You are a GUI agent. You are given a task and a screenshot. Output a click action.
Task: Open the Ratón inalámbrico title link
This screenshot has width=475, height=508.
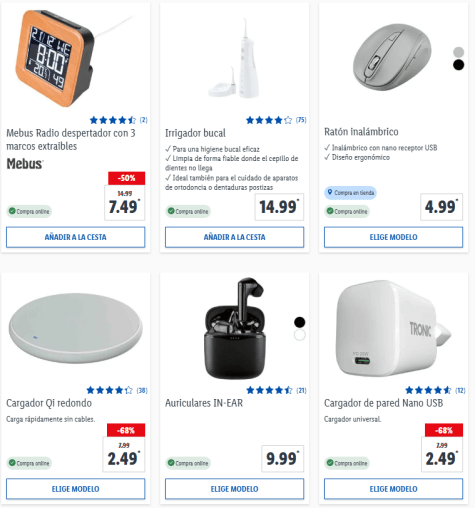(x=361, y=132)
